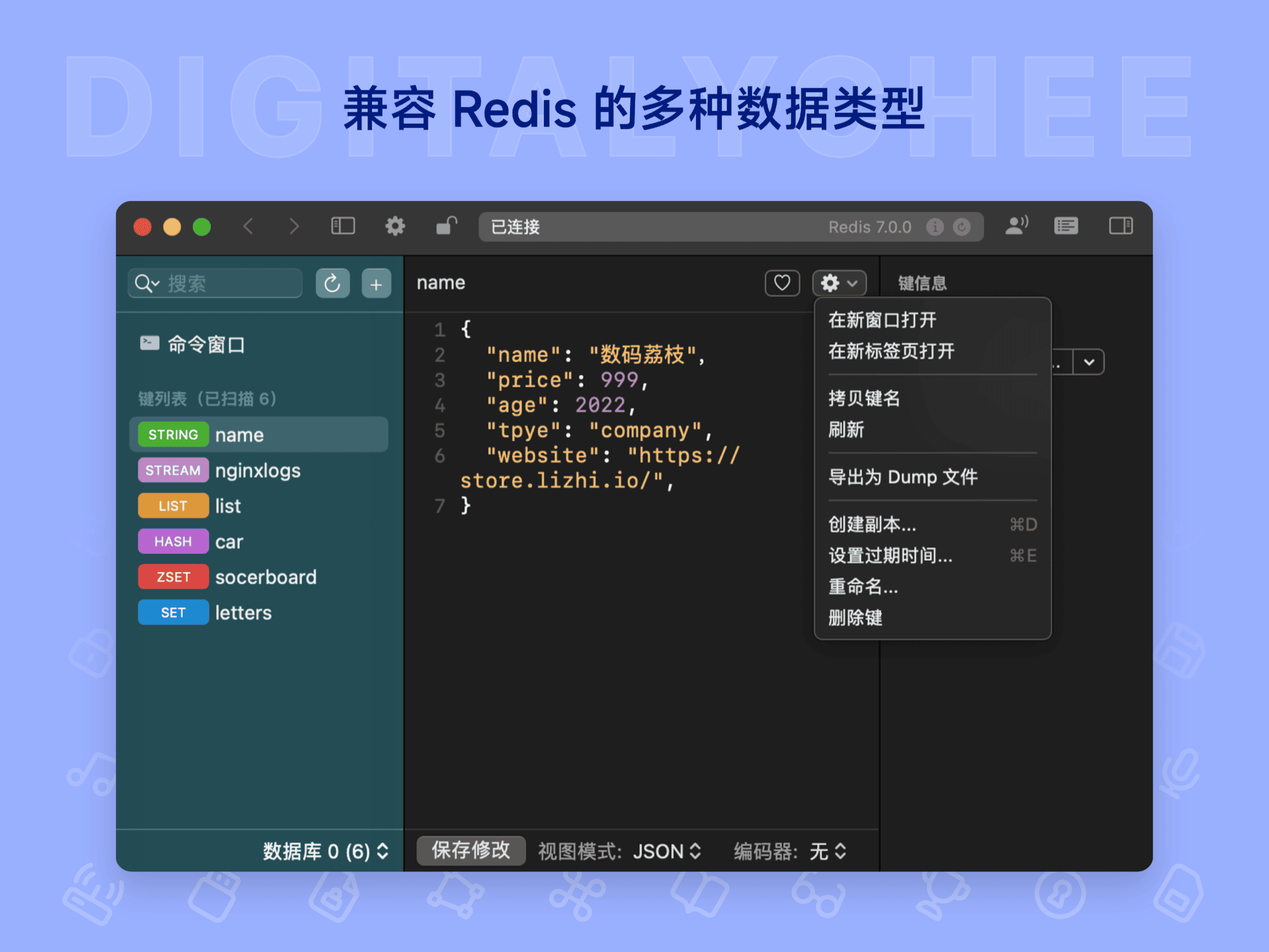Viewport: 1269px width, 952px height.
Task: Click the 保存修改 save button
Action: 470,851
